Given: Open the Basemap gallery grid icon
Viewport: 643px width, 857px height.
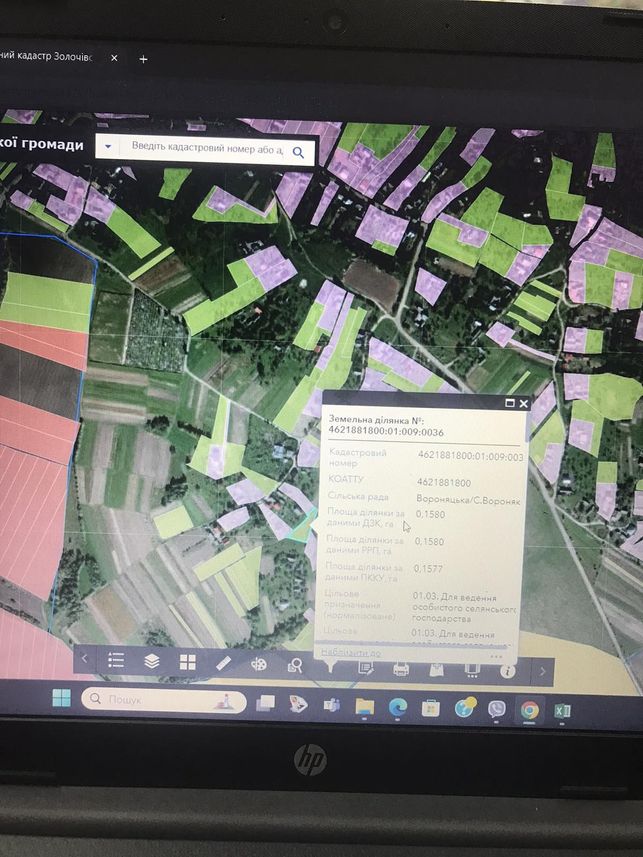Looking at the screenshot, I should (x=188, y=662).
